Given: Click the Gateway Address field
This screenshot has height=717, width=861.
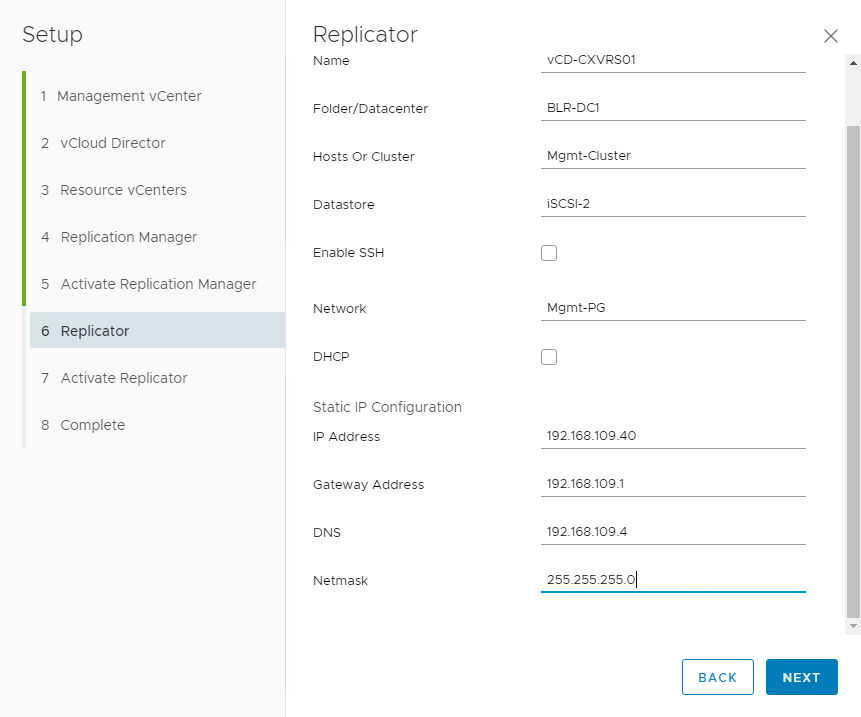Looking at the screenshot, I should 672,484.
